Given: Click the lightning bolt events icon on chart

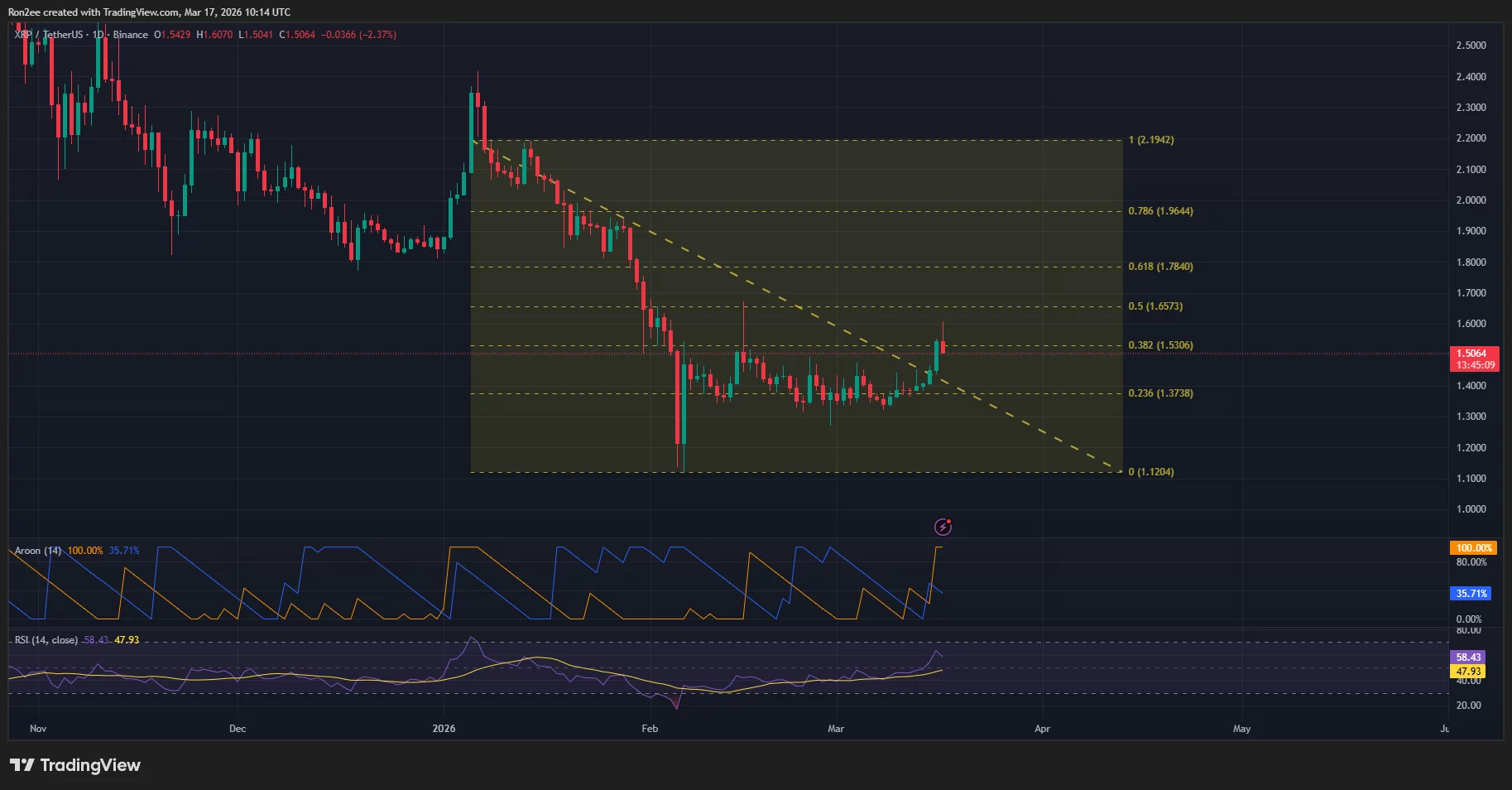Looking at the screenshot, I should coord(944,527).
